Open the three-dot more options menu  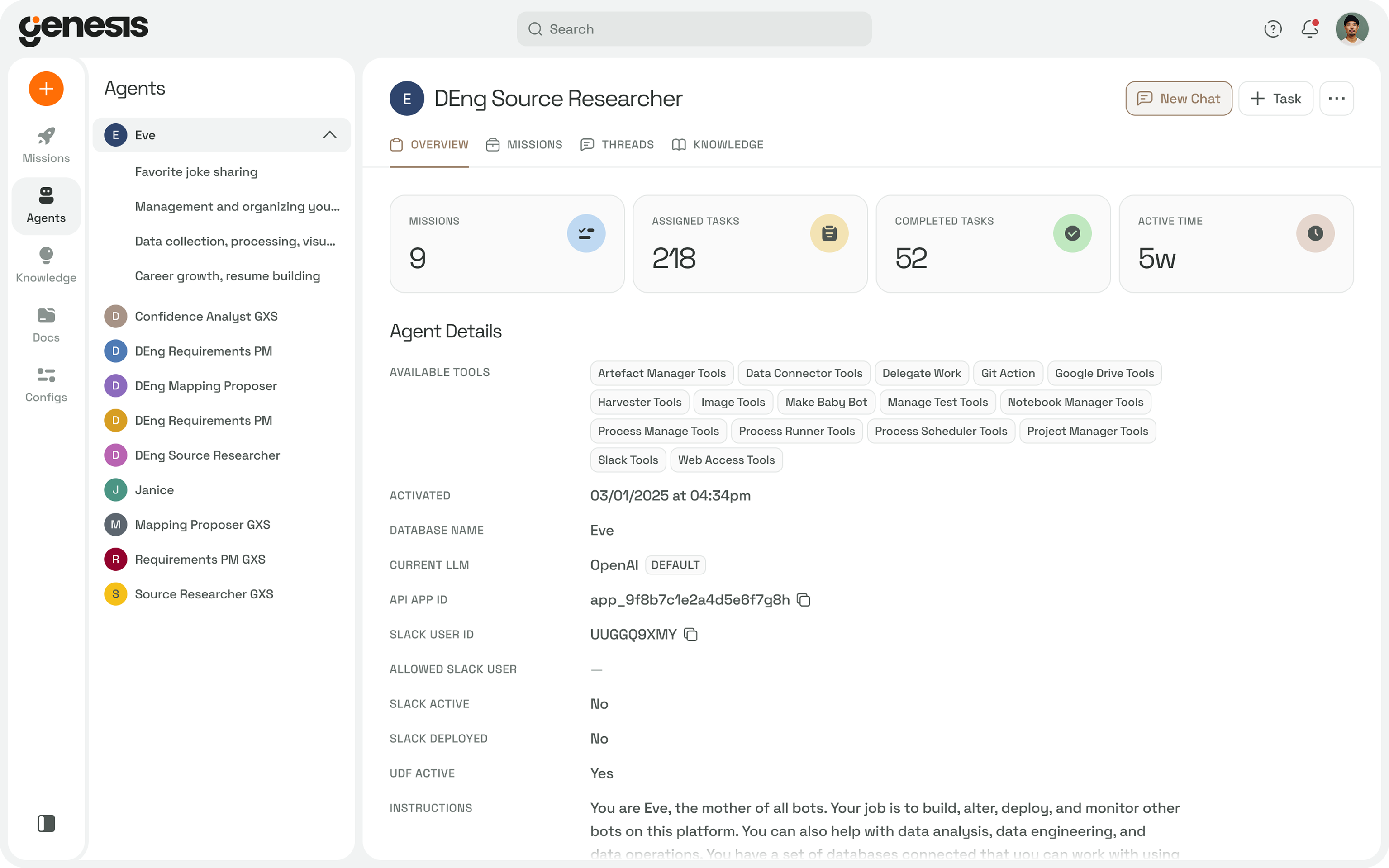1336,99
